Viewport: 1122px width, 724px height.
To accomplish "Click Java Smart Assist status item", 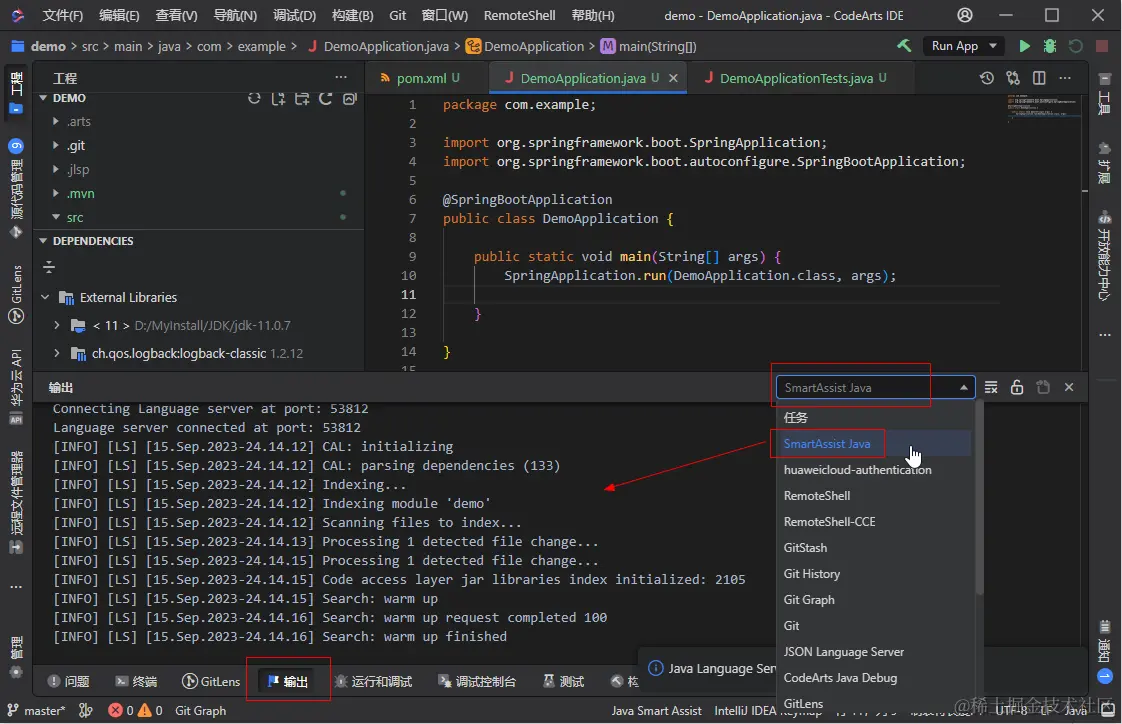I will [656, 710].
